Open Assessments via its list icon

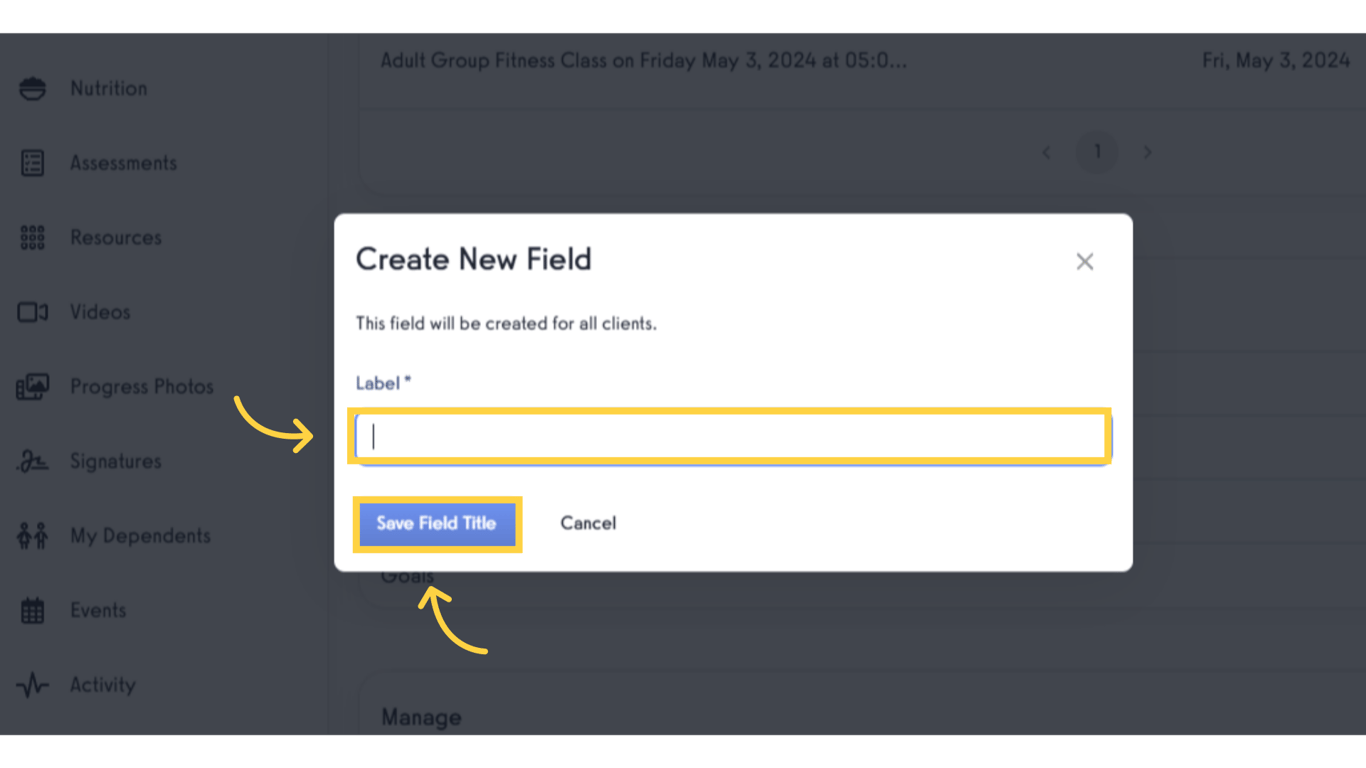(x=32, y=162)
